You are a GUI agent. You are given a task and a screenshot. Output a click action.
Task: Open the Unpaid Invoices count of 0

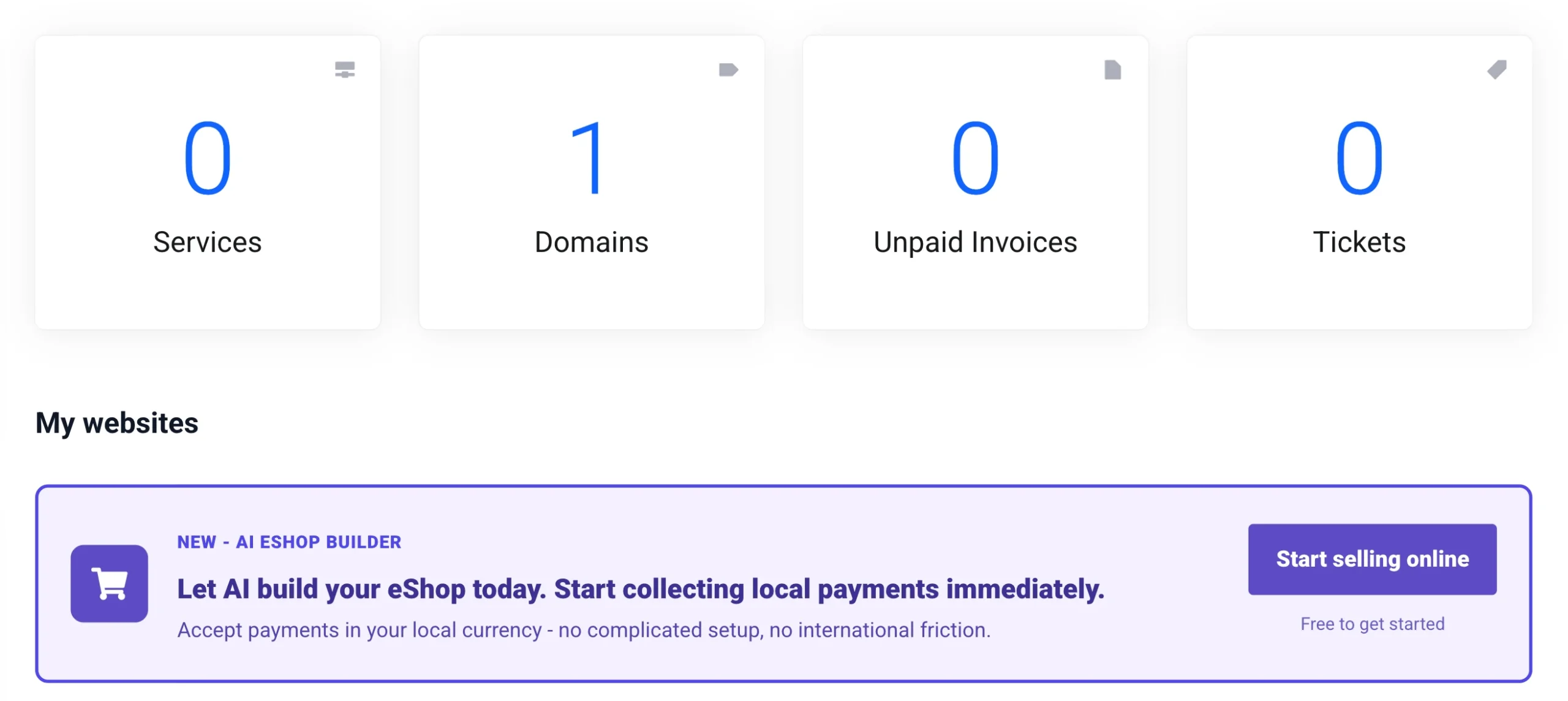975,157
